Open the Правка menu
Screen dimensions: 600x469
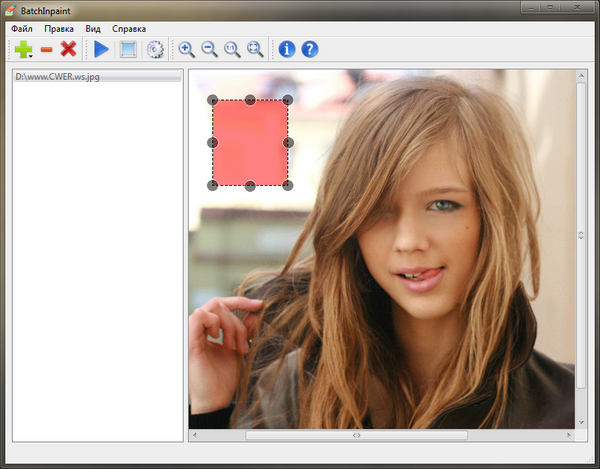point(59,29)
